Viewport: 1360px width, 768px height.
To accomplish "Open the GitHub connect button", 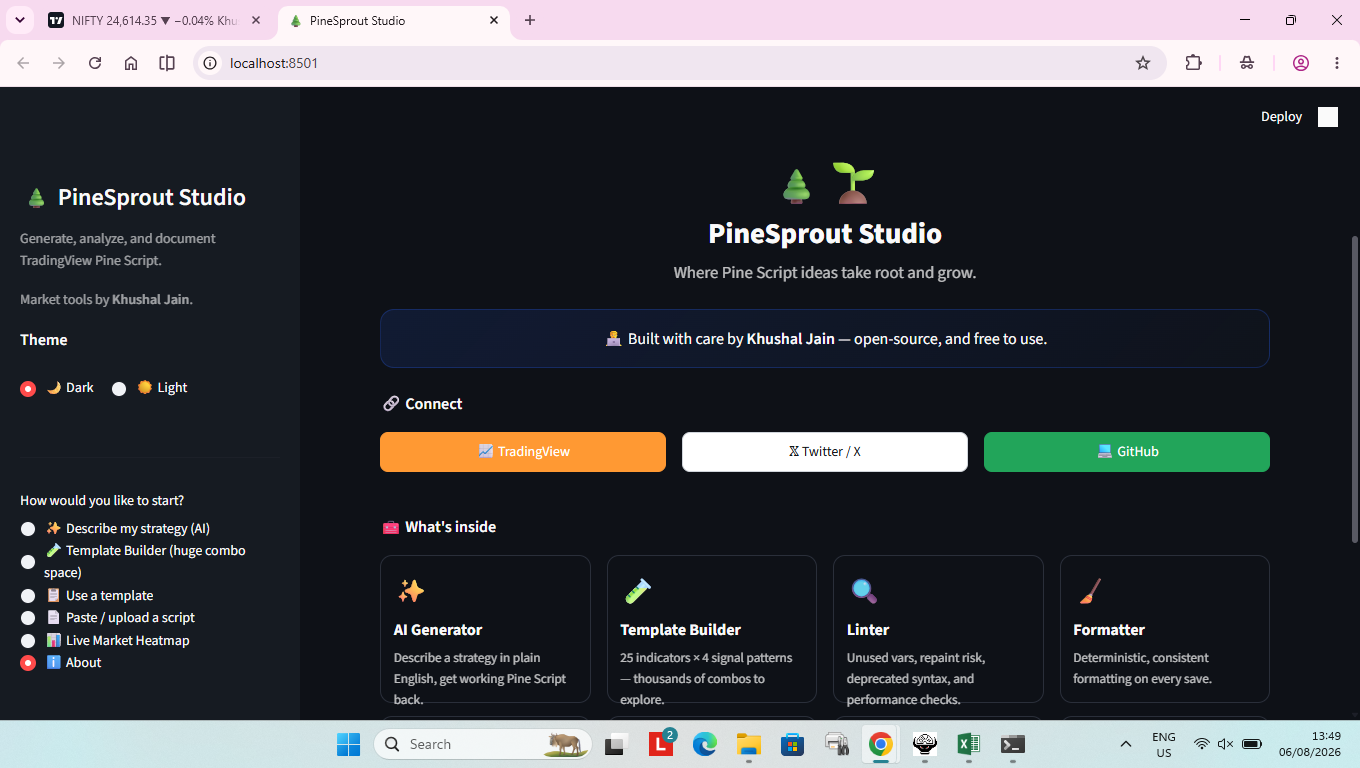I will pos(1127,452).
